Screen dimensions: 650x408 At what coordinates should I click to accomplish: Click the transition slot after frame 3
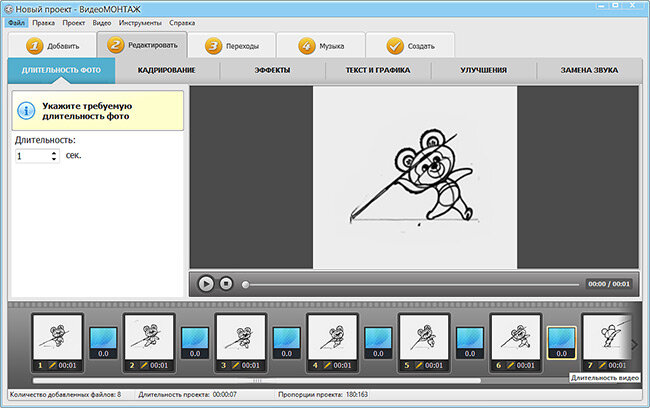[286, 342]
